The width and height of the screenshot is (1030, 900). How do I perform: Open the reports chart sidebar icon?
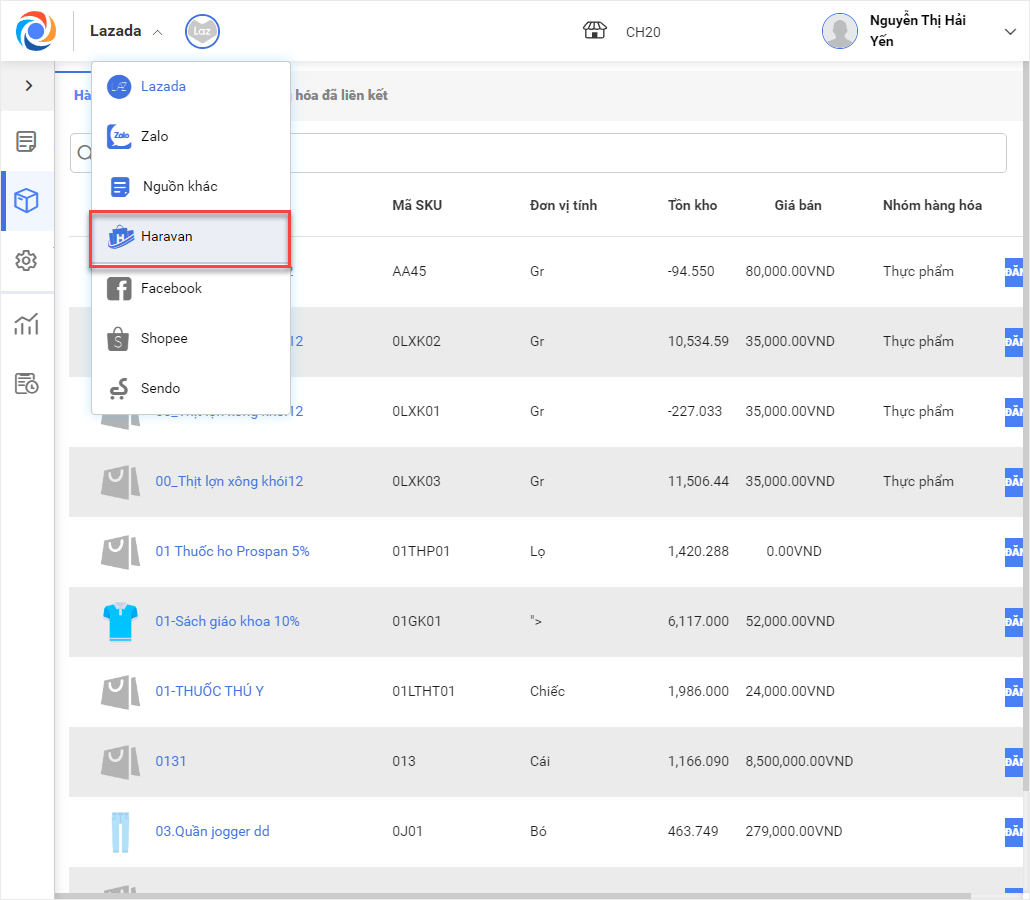tap(27, 324)
